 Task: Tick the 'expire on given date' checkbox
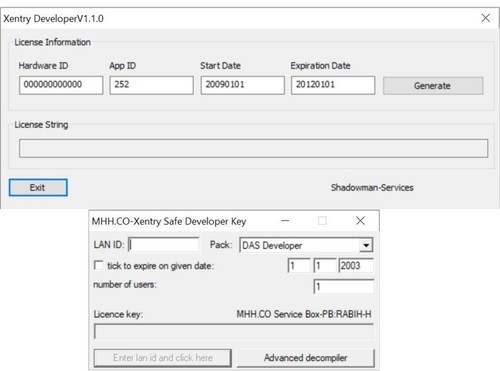click(x=98, y=265)
